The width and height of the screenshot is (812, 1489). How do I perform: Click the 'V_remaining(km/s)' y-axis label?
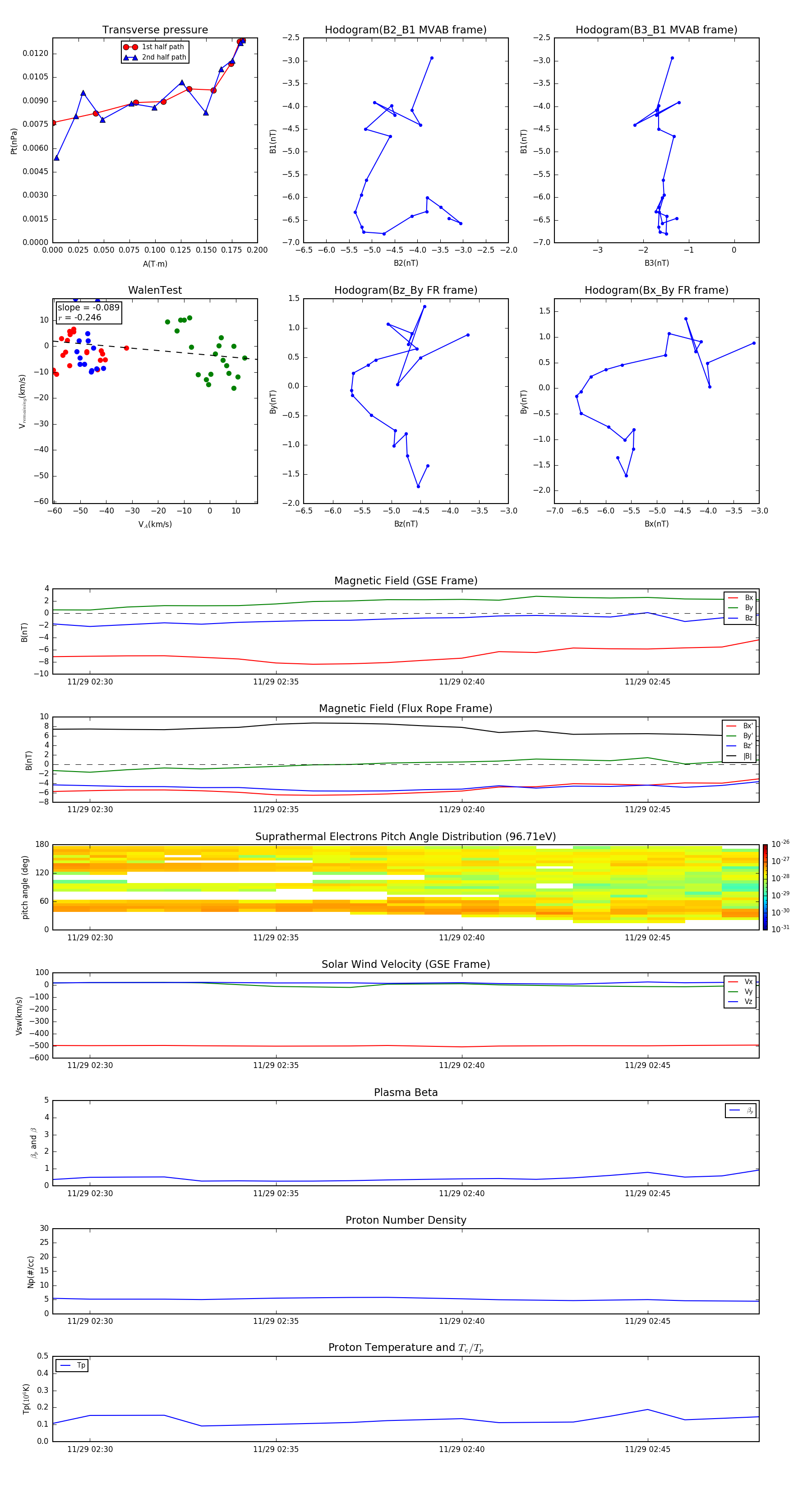click(x=23, y=401)
